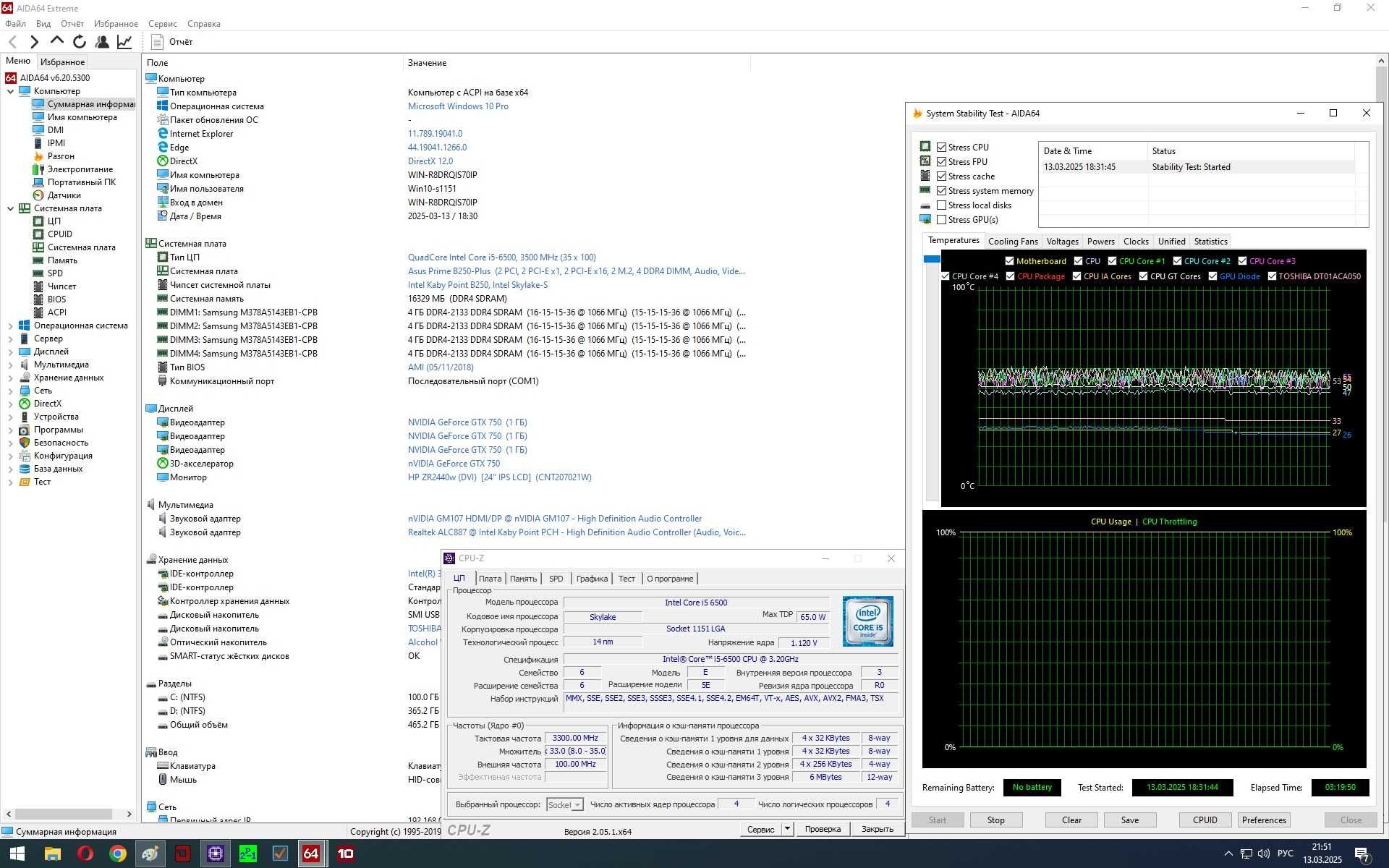Open Opera browser from taskbar
Viewport: 1389px width, 868px height.
pyautogui.click(x=85, y=854)
